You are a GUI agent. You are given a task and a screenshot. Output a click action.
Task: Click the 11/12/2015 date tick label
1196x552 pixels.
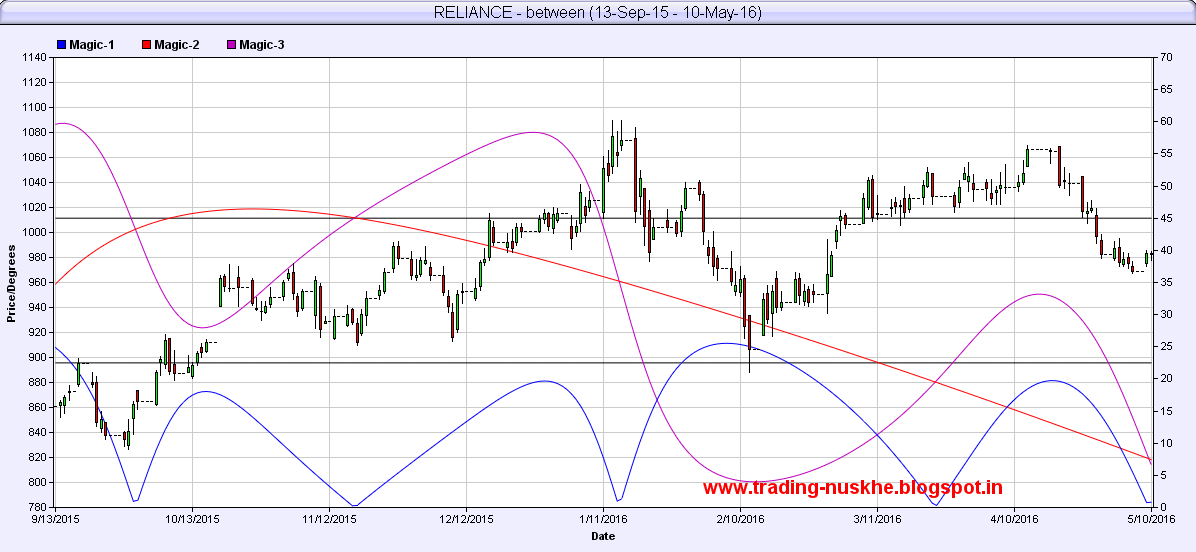(330, 519)
